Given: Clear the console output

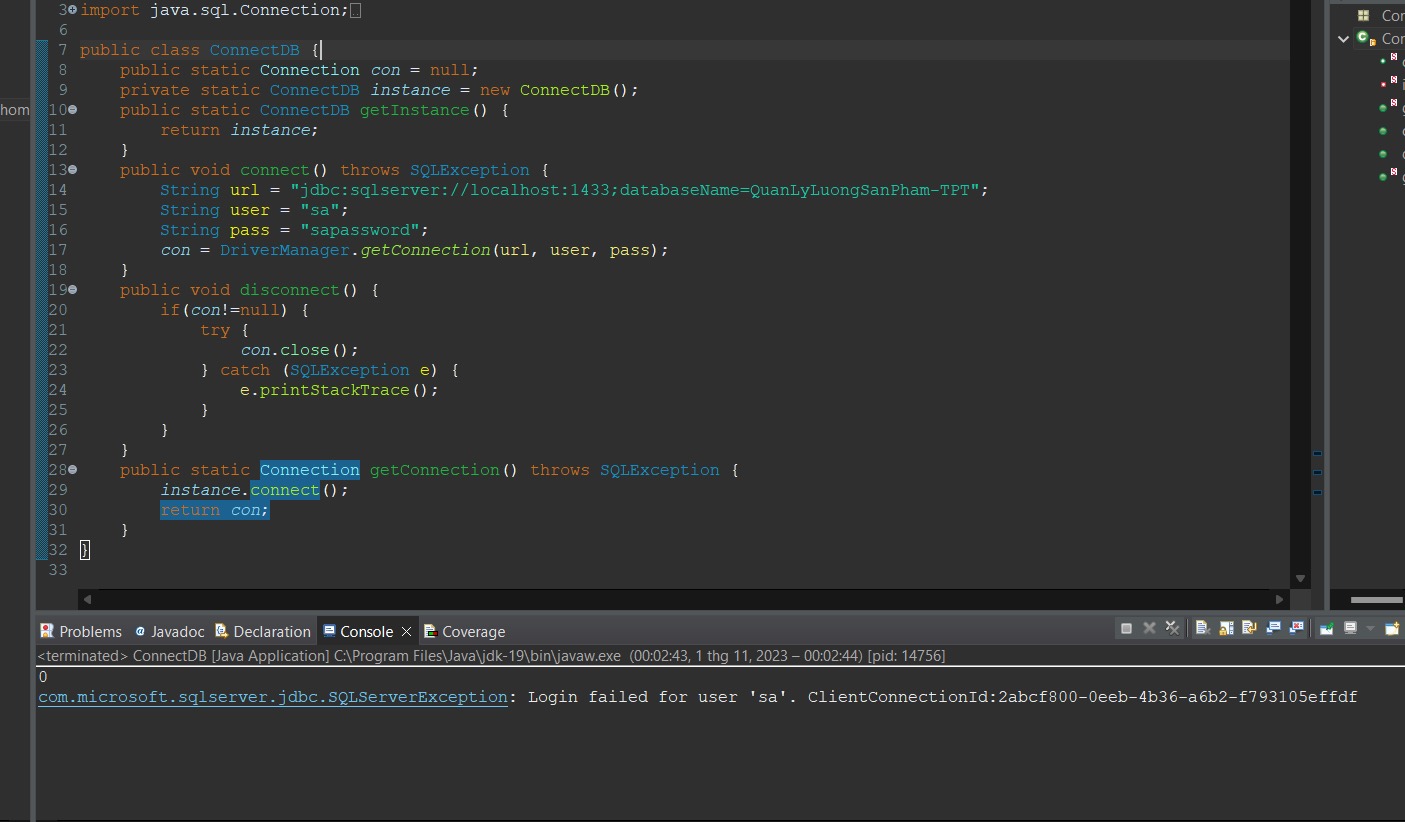Looking at the screenshot, I should 1203,629.
